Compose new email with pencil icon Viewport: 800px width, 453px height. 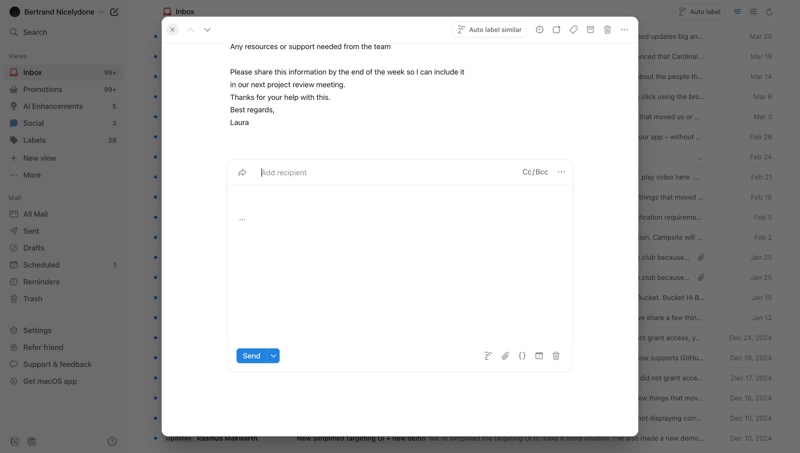114,12
